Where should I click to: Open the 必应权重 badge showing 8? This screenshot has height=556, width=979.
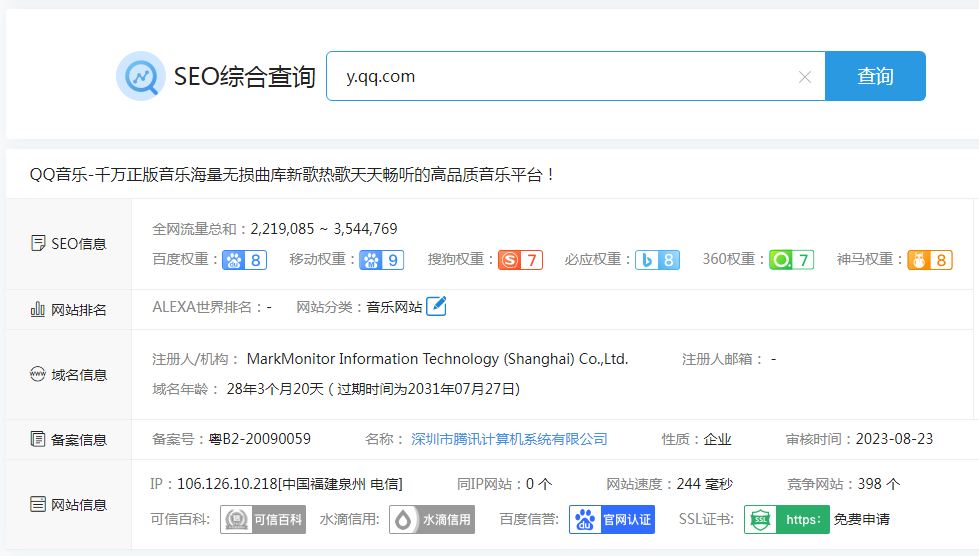(x=657, y=260)
